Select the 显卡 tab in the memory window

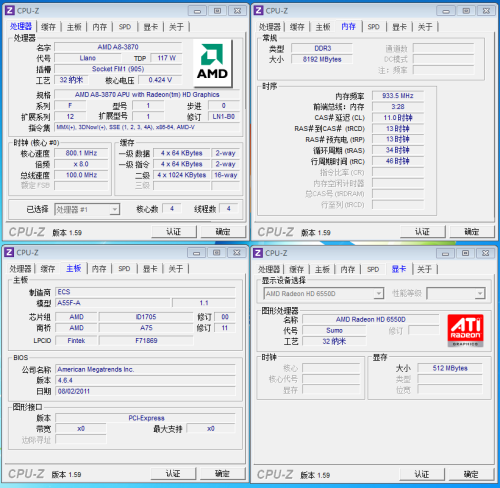(x=399, y=27)
